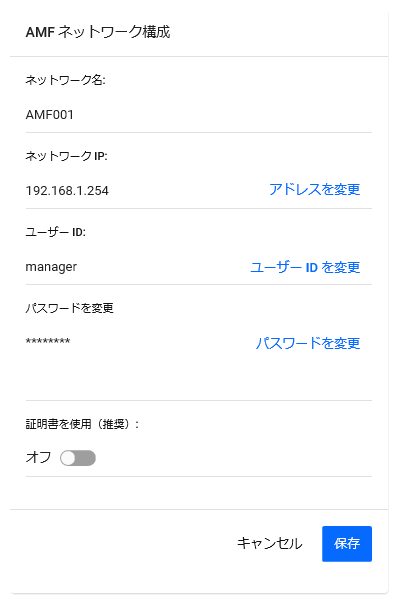Open the アドレスを変更 link

click(314, 189)
